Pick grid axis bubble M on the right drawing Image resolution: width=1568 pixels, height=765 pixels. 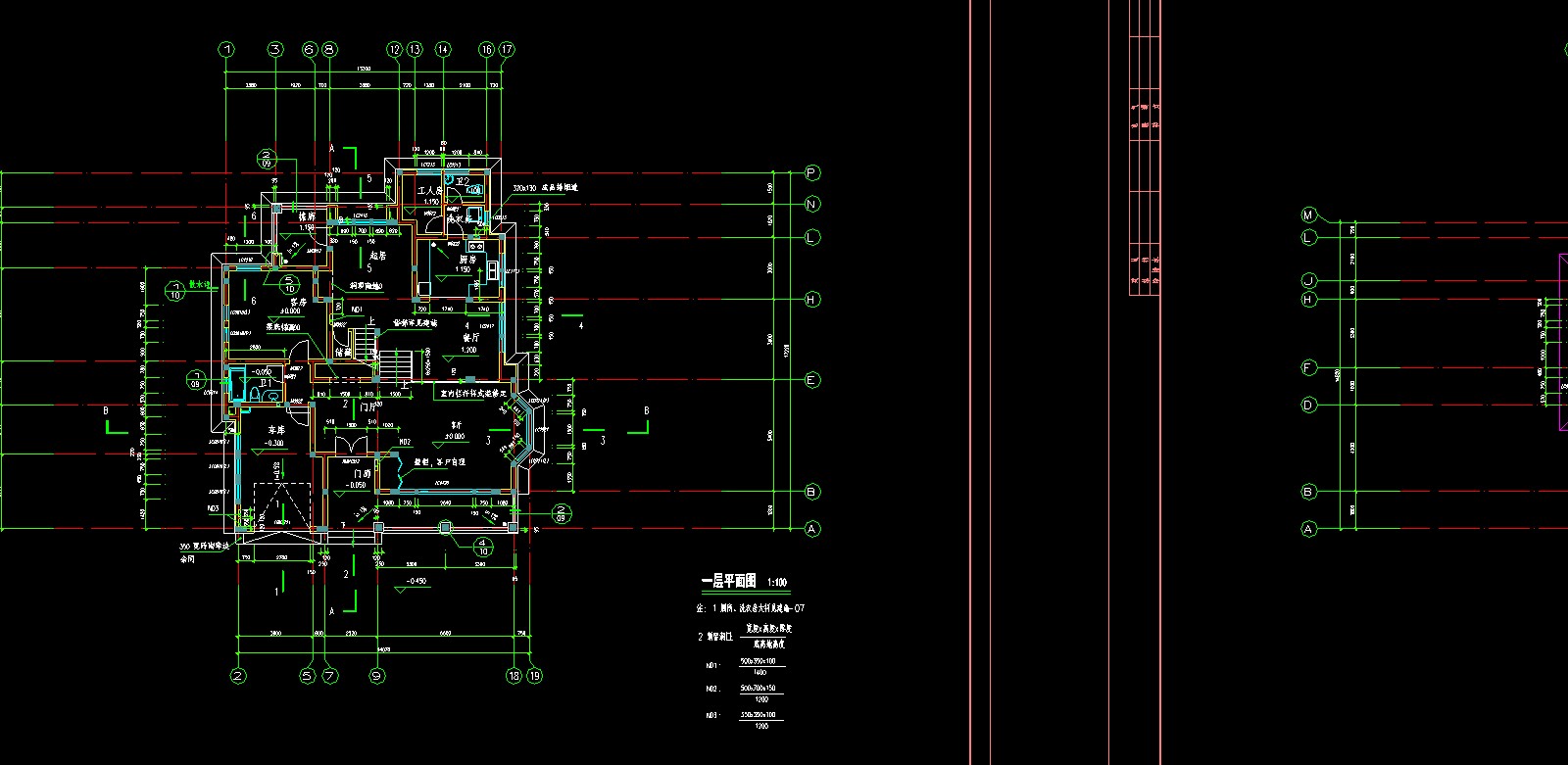(x=1308, y=215)
